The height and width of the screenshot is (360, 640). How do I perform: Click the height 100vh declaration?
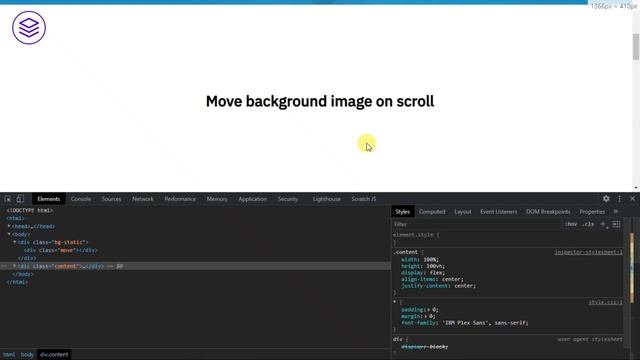(423, 266)
